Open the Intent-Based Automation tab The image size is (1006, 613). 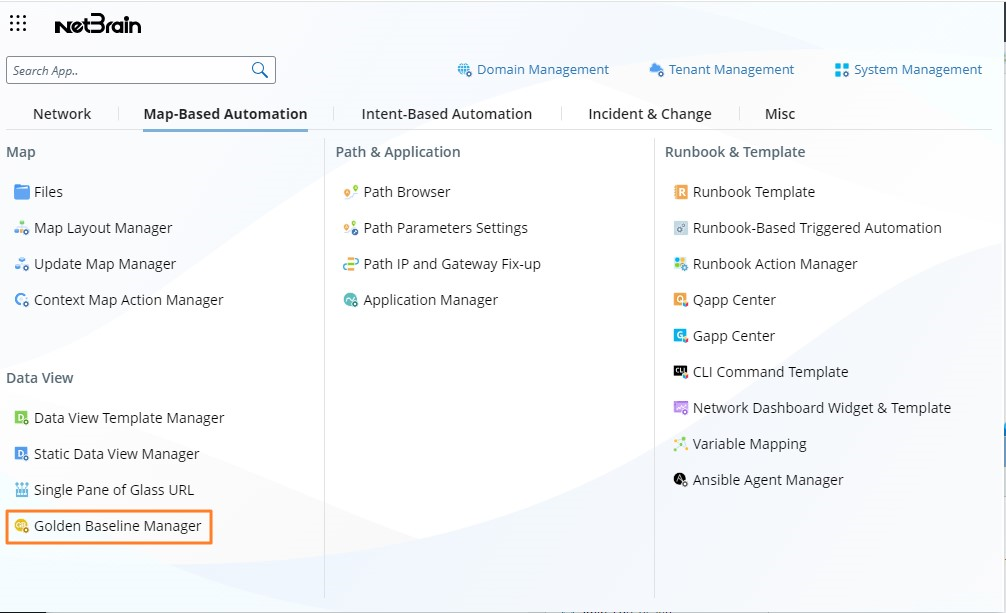tap(446, 114)
